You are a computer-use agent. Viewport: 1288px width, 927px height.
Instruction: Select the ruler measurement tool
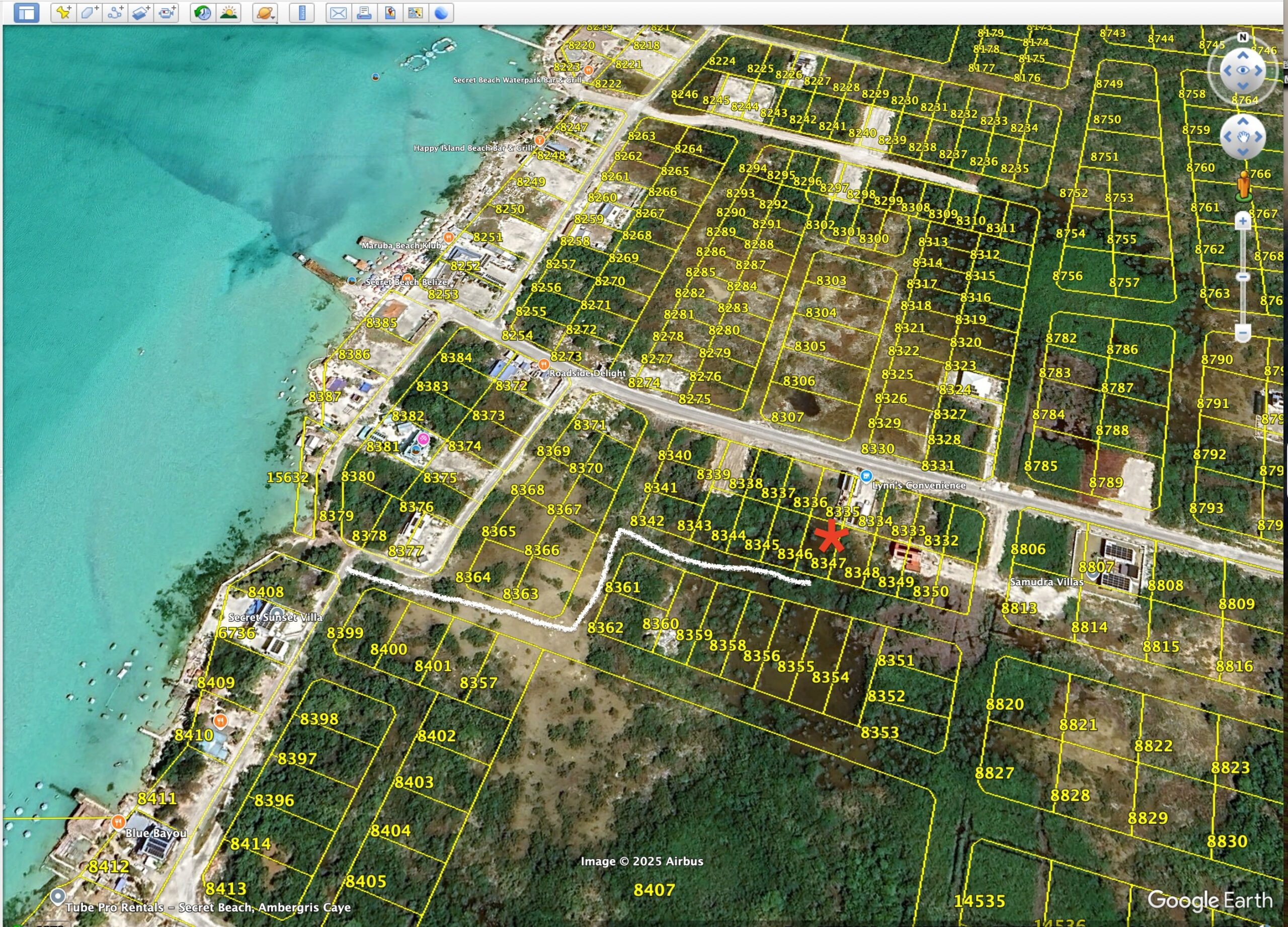302,13
